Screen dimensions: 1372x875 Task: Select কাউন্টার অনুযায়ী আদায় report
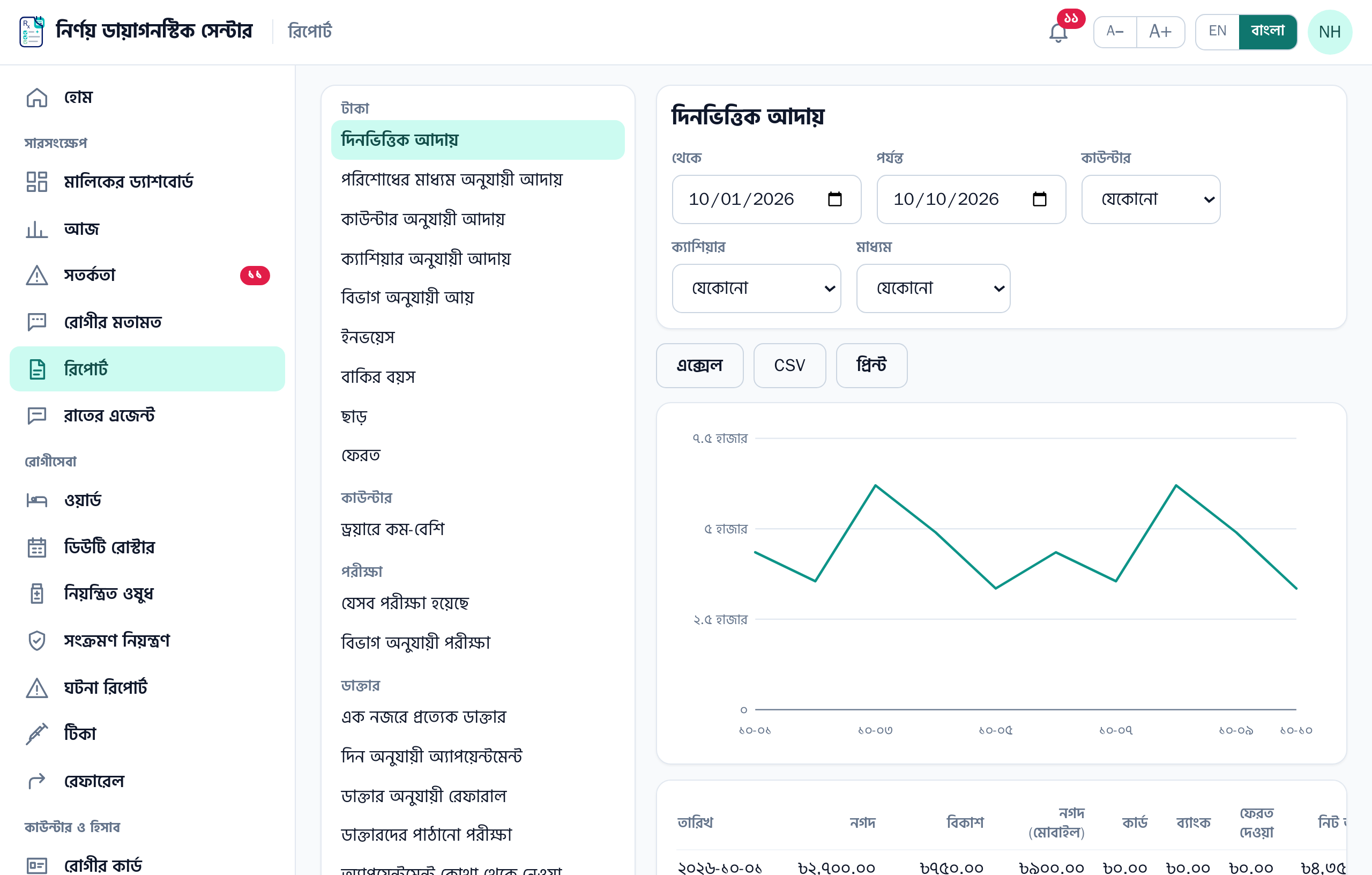[x=478, y=219]
